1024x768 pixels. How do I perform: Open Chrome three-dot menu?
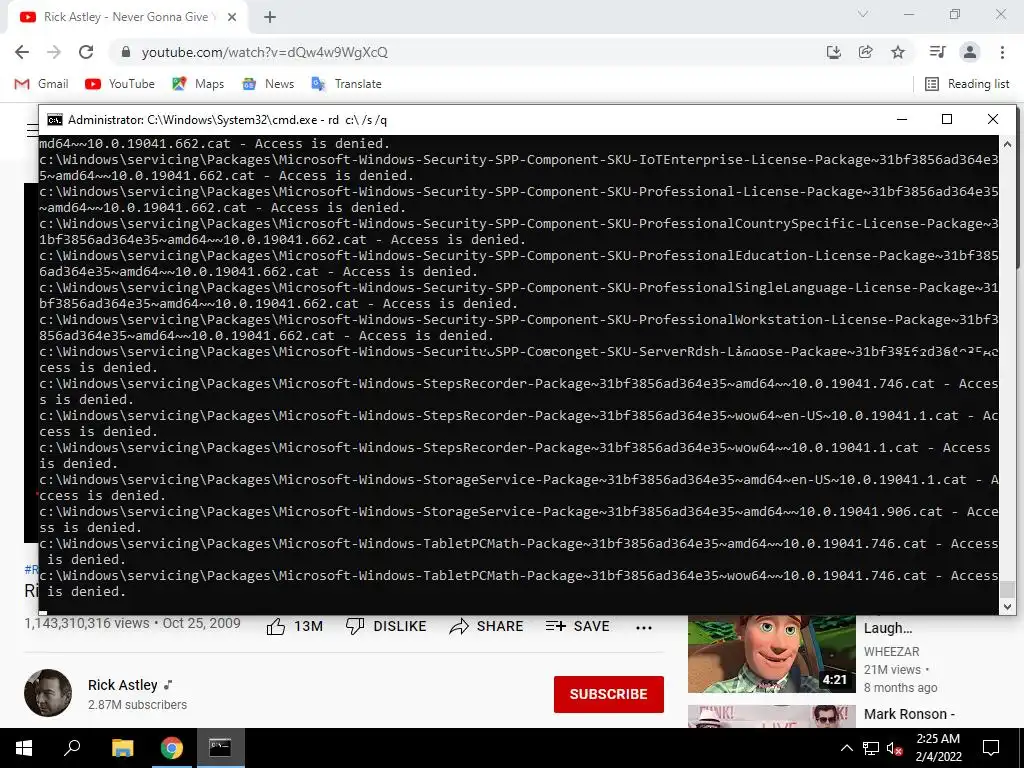click(1002, 52)
